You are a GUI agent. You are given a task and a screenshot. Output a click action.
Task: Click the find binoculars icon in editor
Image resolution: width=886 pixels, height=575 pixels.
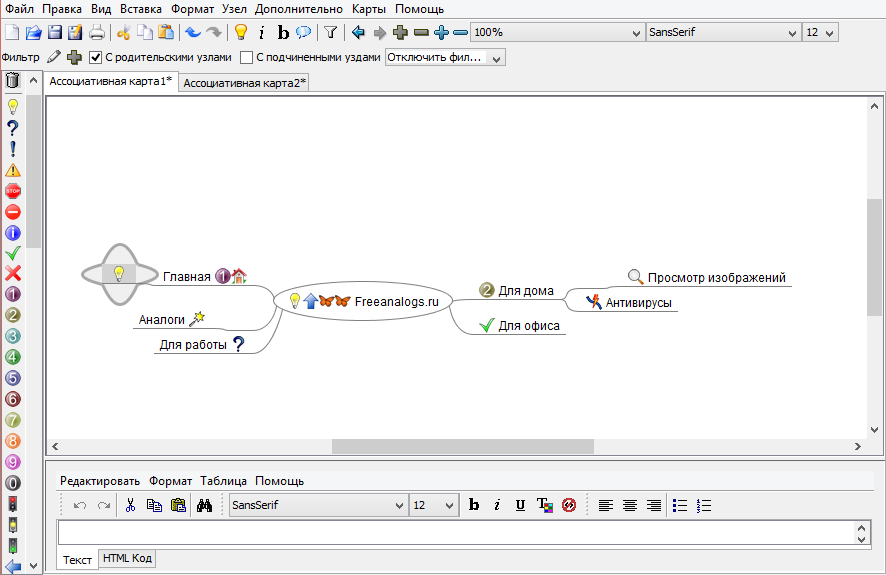point(204,505)
